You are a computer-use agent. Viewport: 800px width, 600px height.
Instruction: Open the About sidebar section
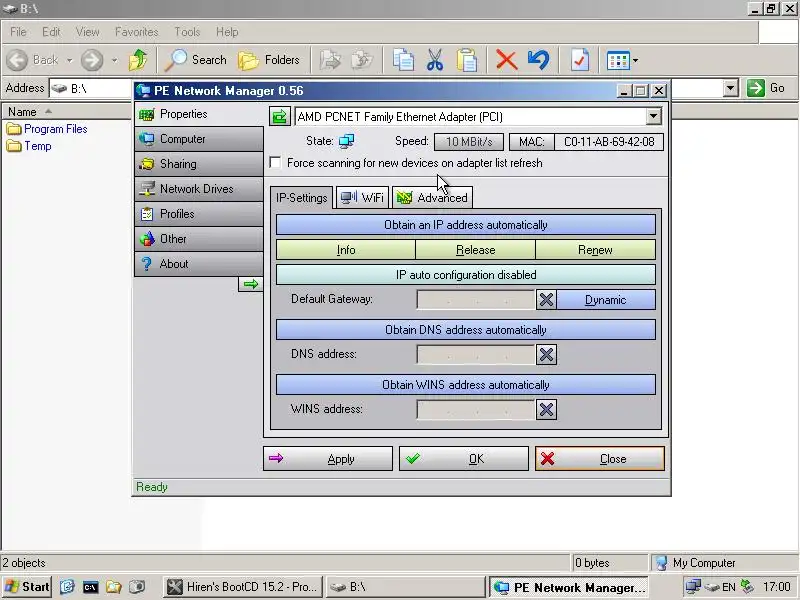(x=199, y=264)
